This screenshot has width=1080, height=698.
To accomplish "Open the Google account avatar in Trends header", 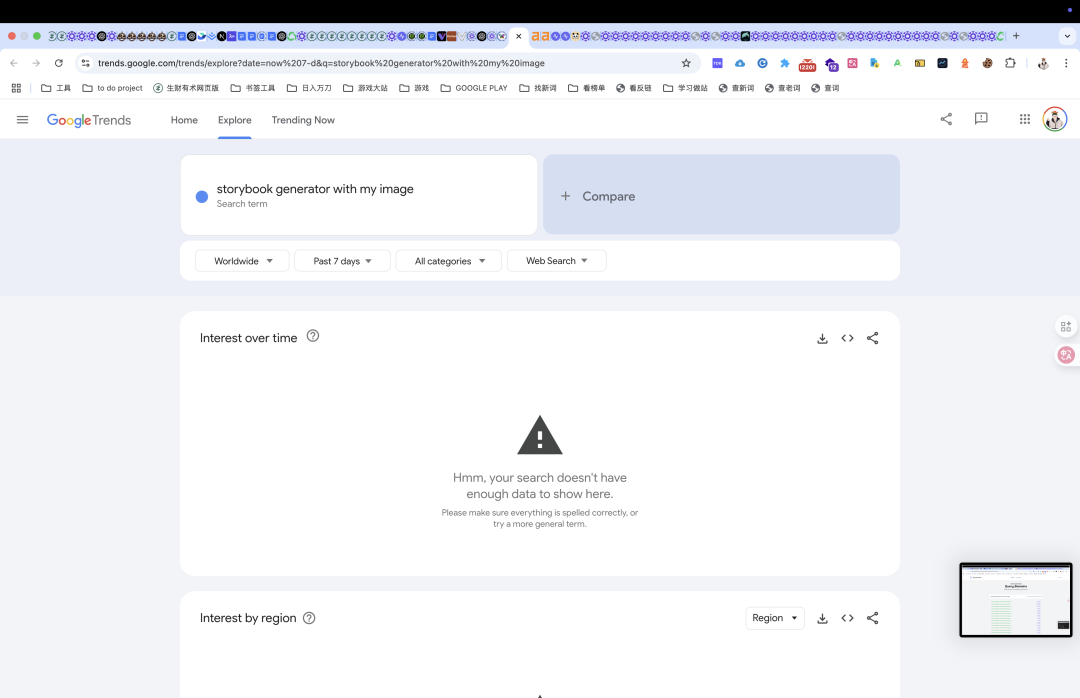I will pyautogui.click(x=1055, y=119).
